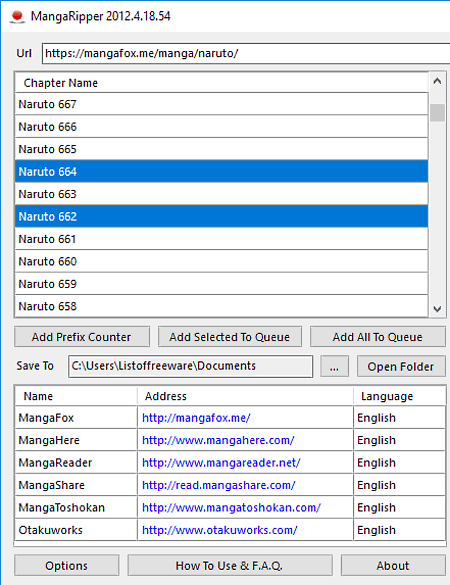Open the mangafox.me link
This screenshot has width=450, height=585.
pos(196,417)
